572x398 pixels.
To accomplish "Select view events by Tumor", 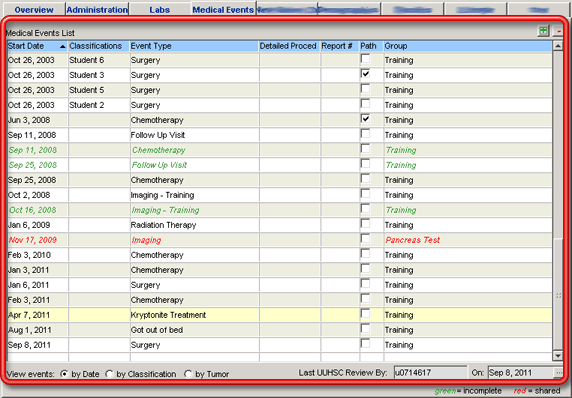I will click(x=188, y=374).
